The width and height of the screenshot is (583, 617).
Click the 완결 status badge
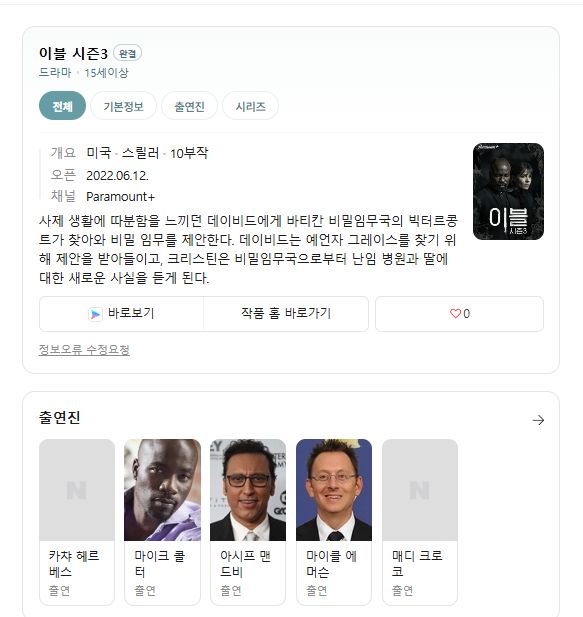(x=127, y=53)
